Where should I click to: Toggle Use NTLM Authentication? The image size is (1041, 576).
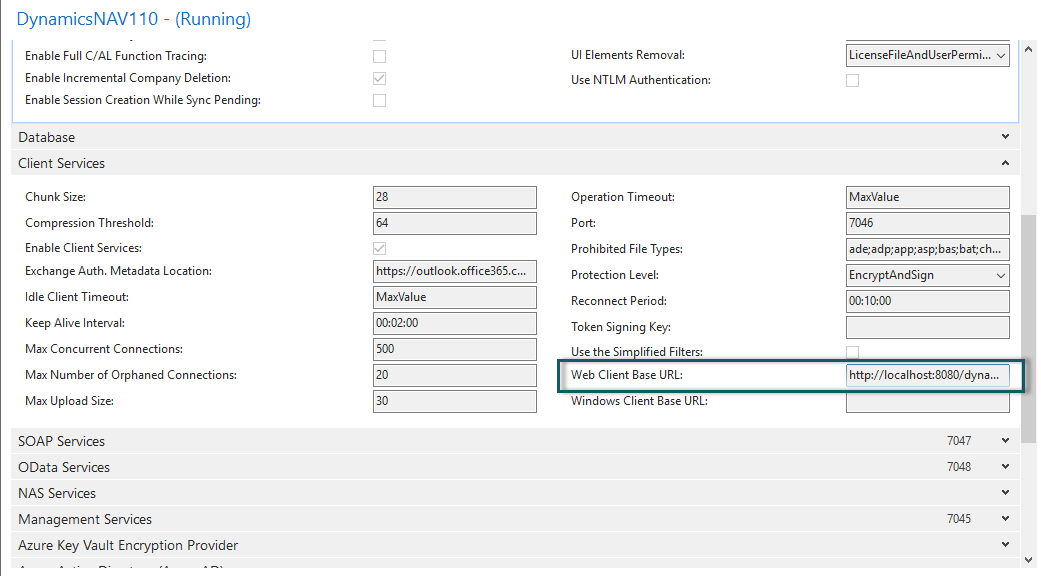[852, 80]
